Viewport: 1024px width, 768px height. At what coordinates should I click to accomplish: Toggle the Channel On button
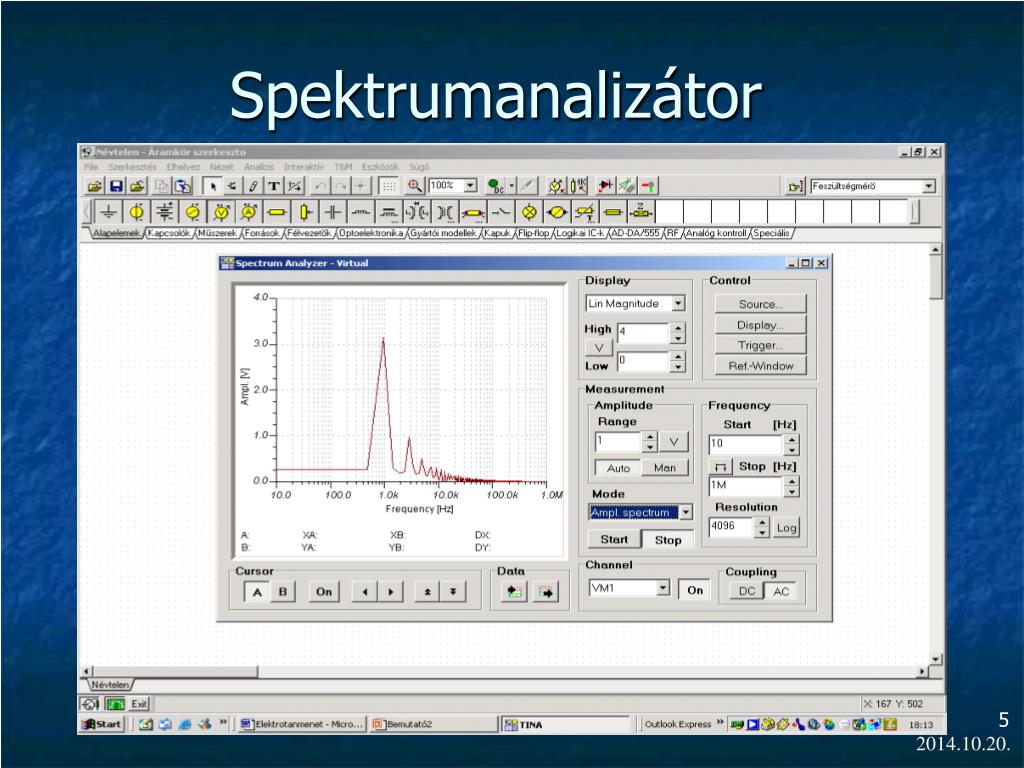(695, 590)
